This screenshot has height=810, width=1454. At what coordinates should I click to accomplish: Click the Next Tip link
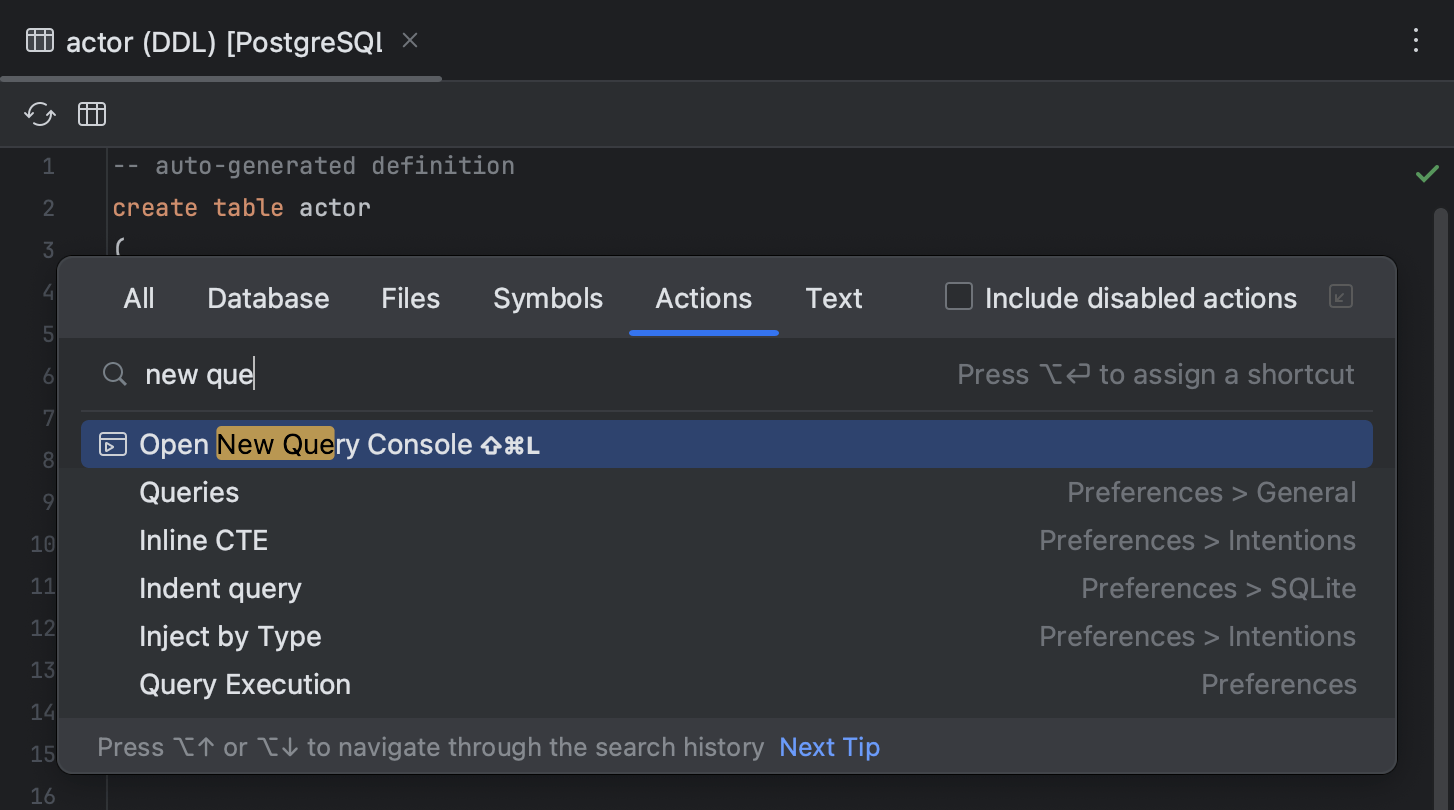point(829,747)
